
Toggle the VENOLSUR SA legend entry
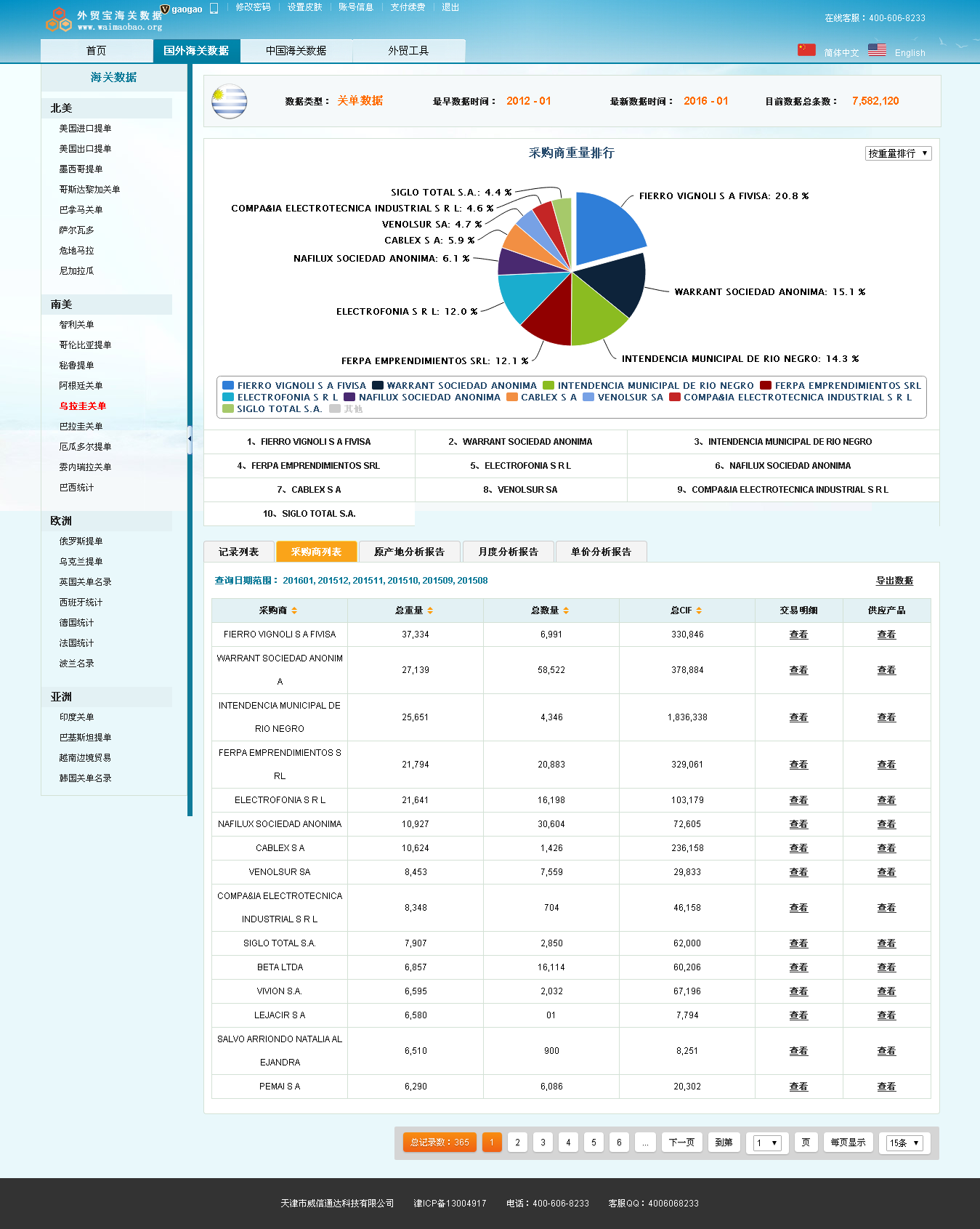coord(623,397)
